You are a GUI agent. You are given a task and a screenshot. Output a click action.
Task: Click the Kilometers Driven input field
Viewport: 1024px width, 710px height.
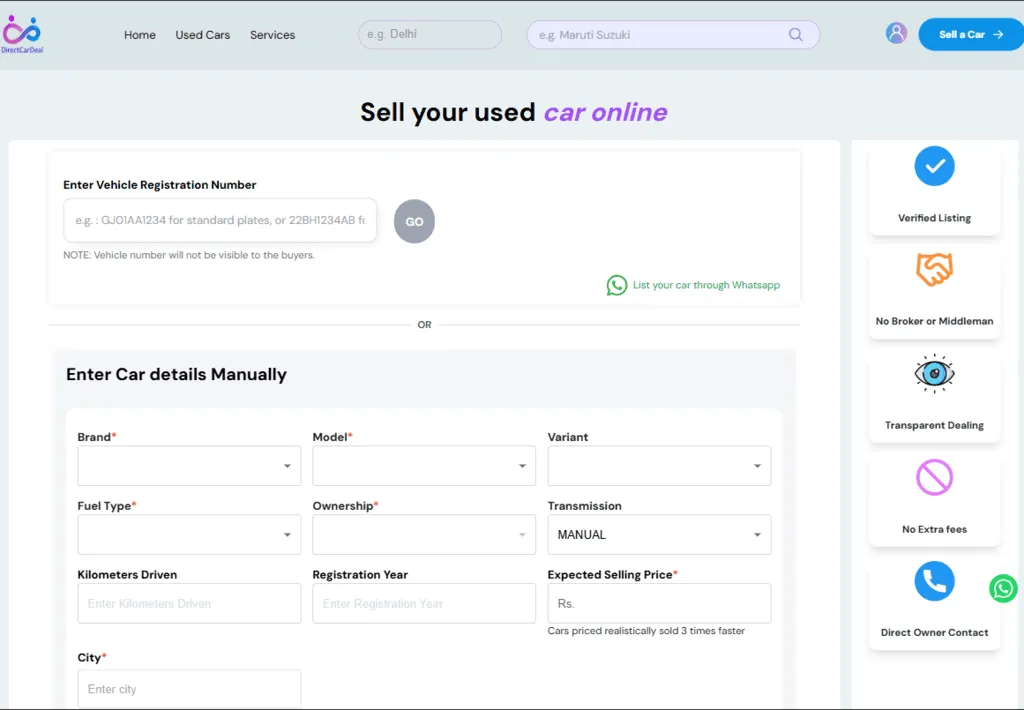189,604
